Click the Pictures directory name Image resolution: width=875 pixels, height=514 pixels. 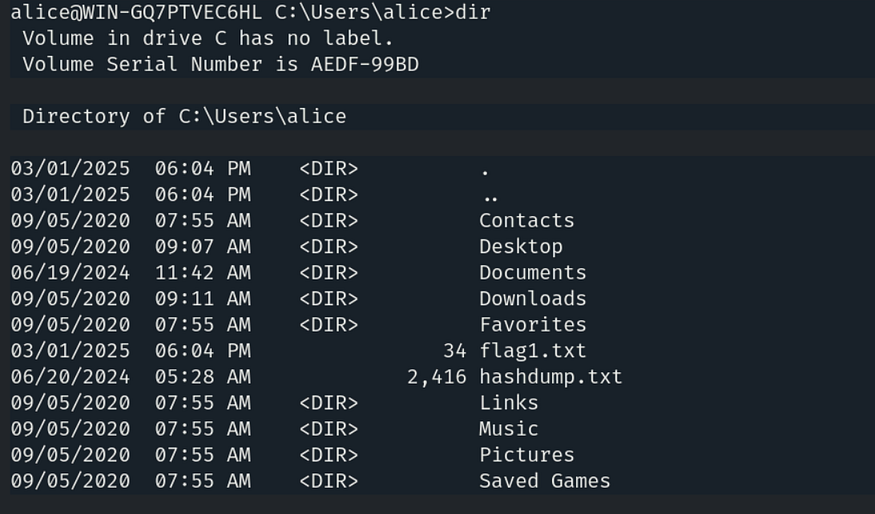(526, 455)
